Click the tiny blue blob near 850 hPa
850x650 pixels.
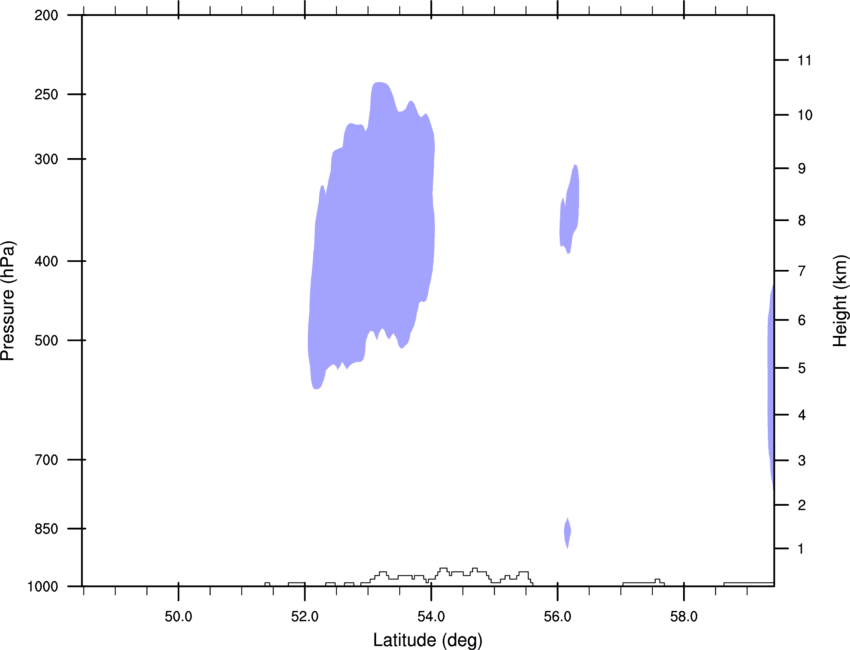click(567, 533)
